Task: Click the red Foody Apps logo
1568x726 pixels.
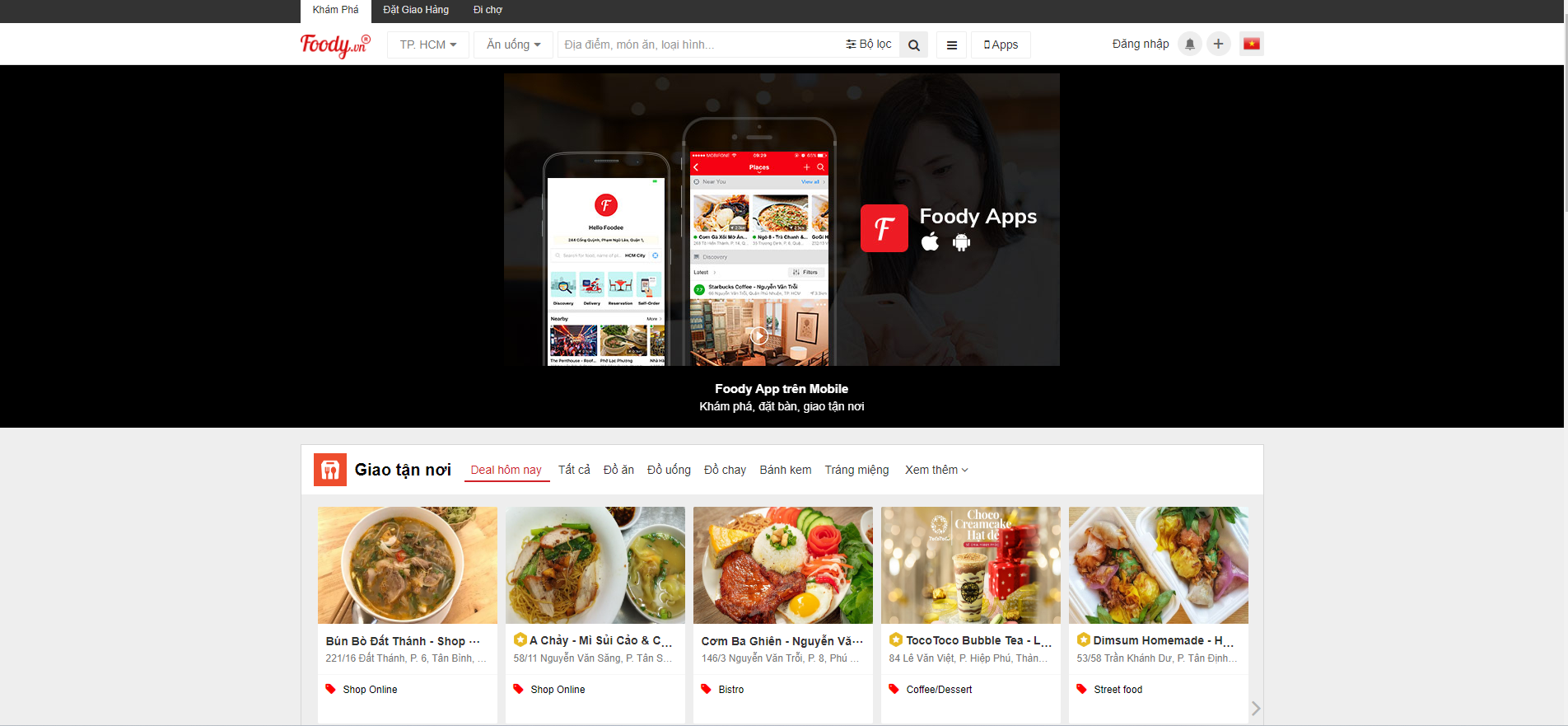Action: (884, 228)
